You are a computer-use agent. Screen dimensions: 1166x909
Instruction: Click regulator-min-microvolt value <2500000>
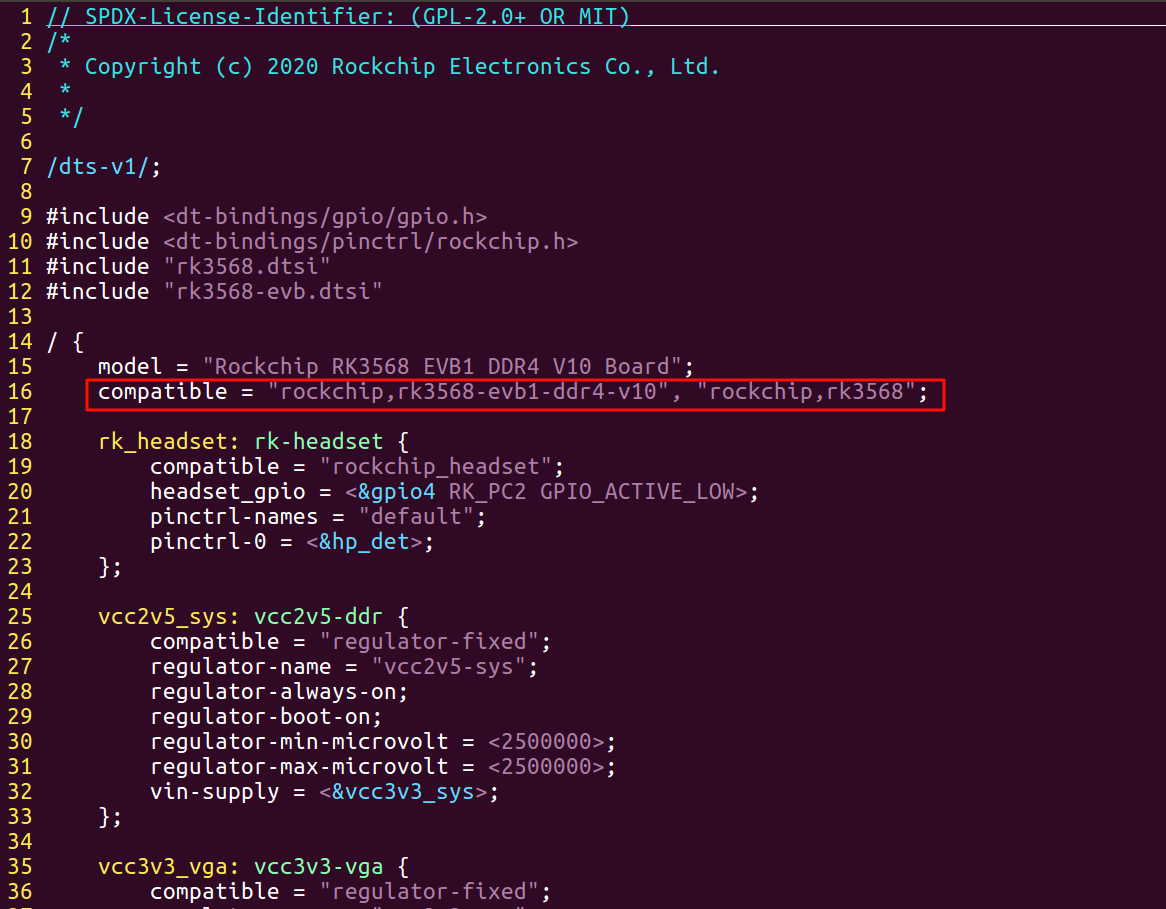[x=546, y=742]
